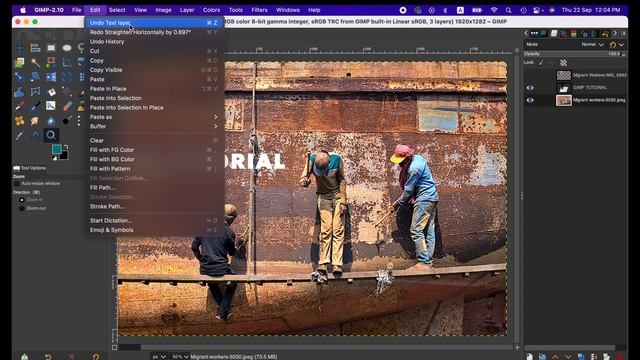Reset tool options to defaults
The image size is (640, 360).
tap(96, 357)
